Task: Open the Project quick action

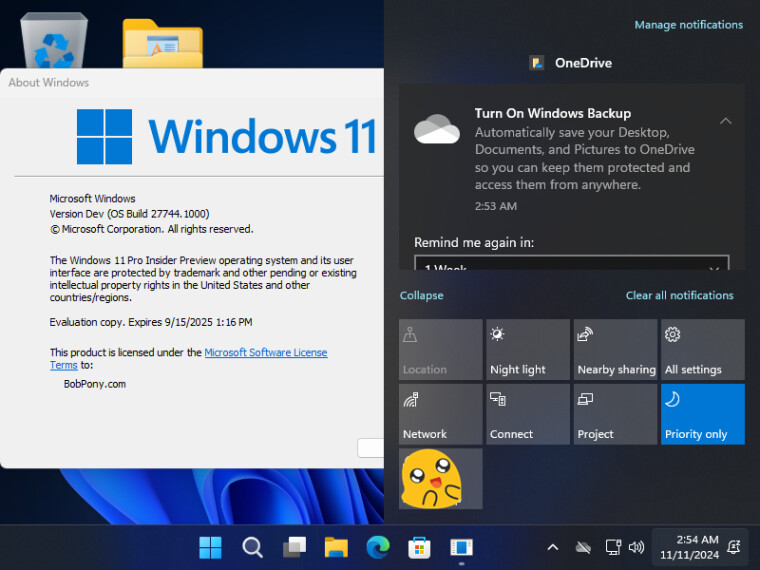Action: (x=616, y=414)
